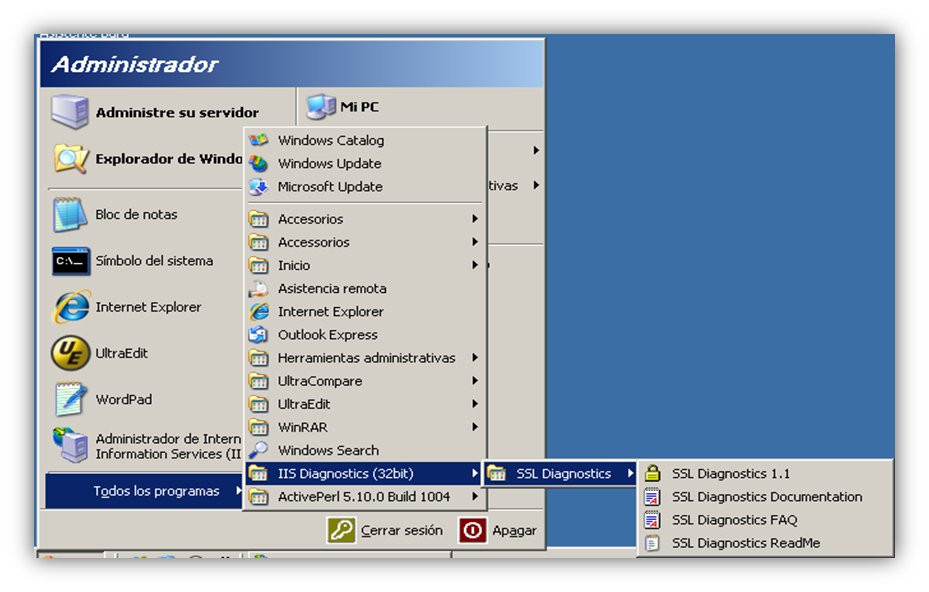
Task: Click the Cerrar sesión text
Action: [402, 530]
